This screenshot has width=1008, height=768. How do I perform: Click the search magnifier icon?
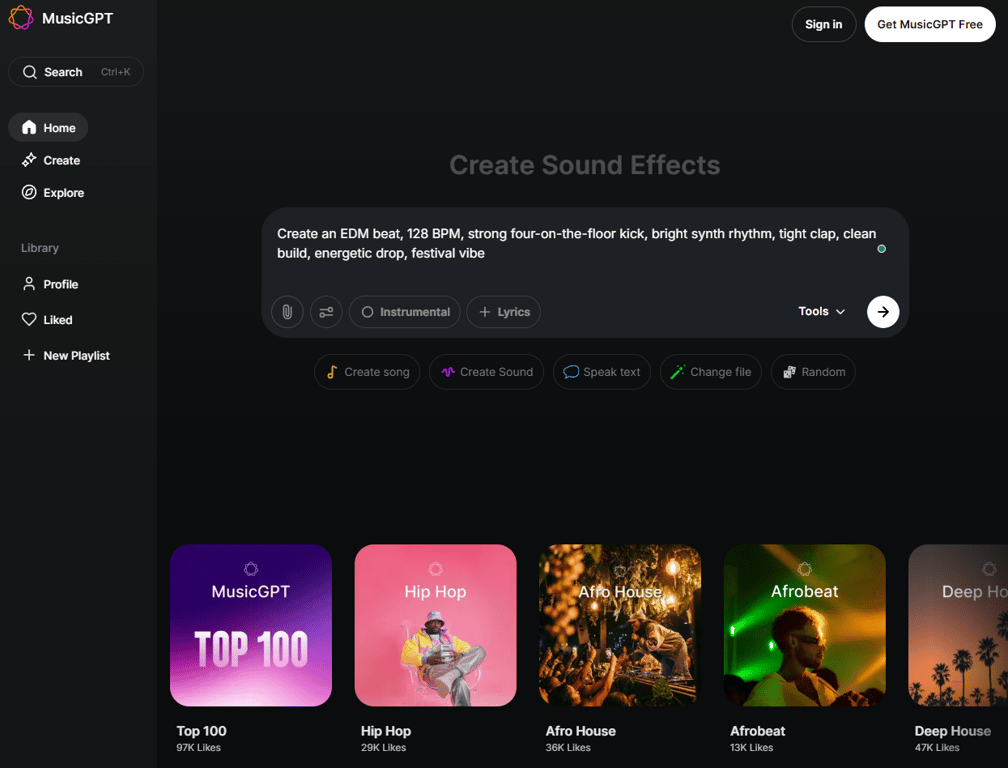tap(30, 72)
